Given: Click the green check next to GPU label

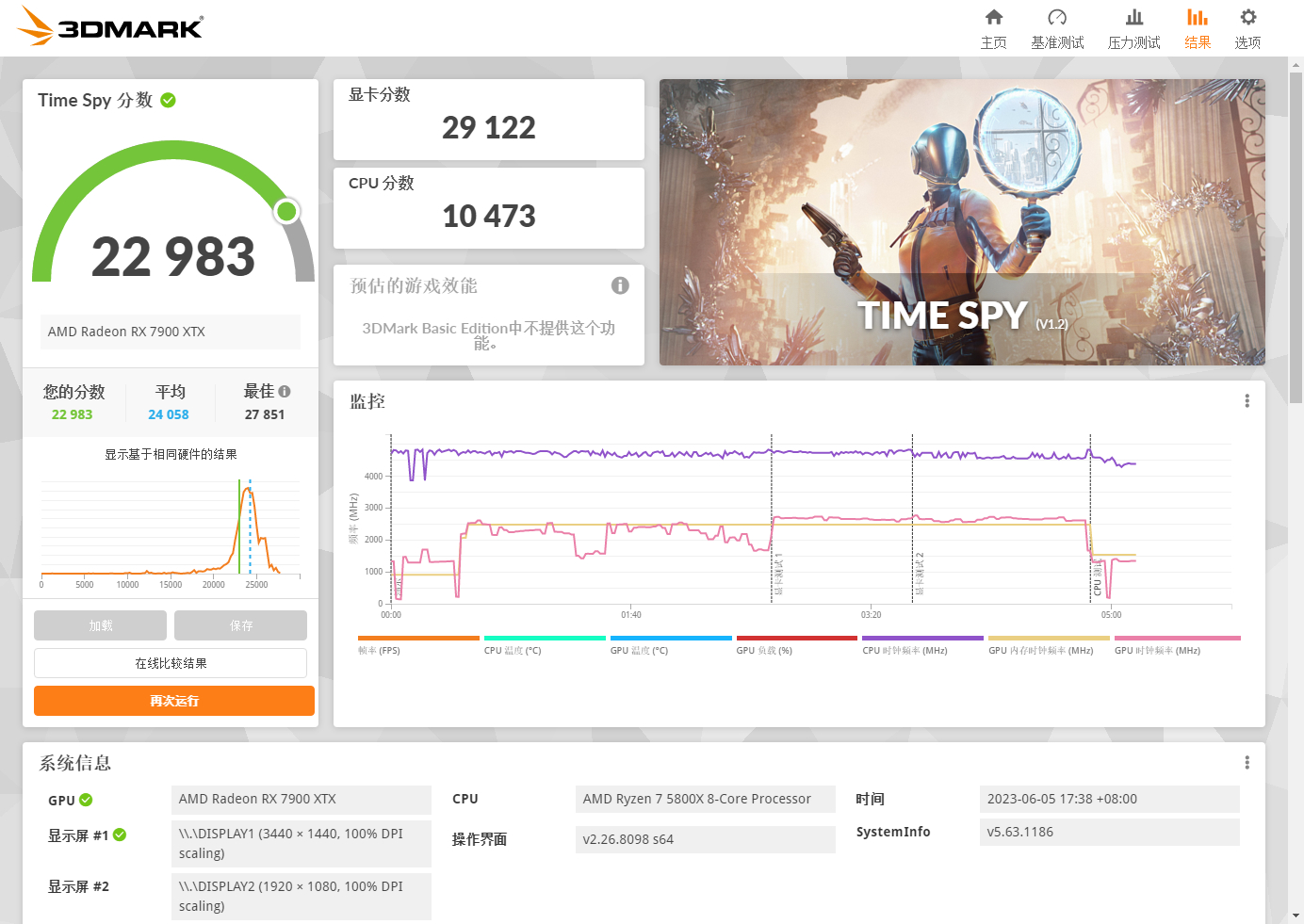Looking at the screenshot, I should pyautogui.click(x=86, y=800).
